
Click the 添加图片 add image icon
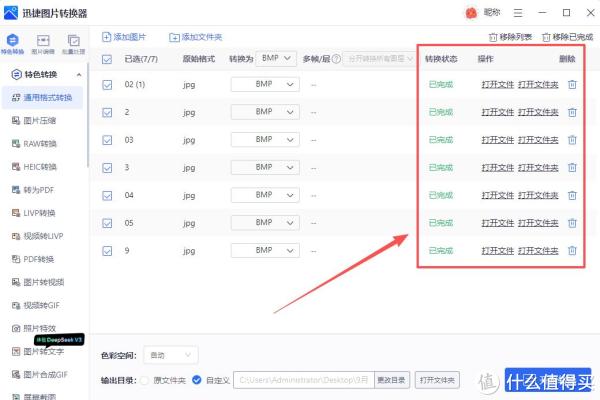[107, 37]
